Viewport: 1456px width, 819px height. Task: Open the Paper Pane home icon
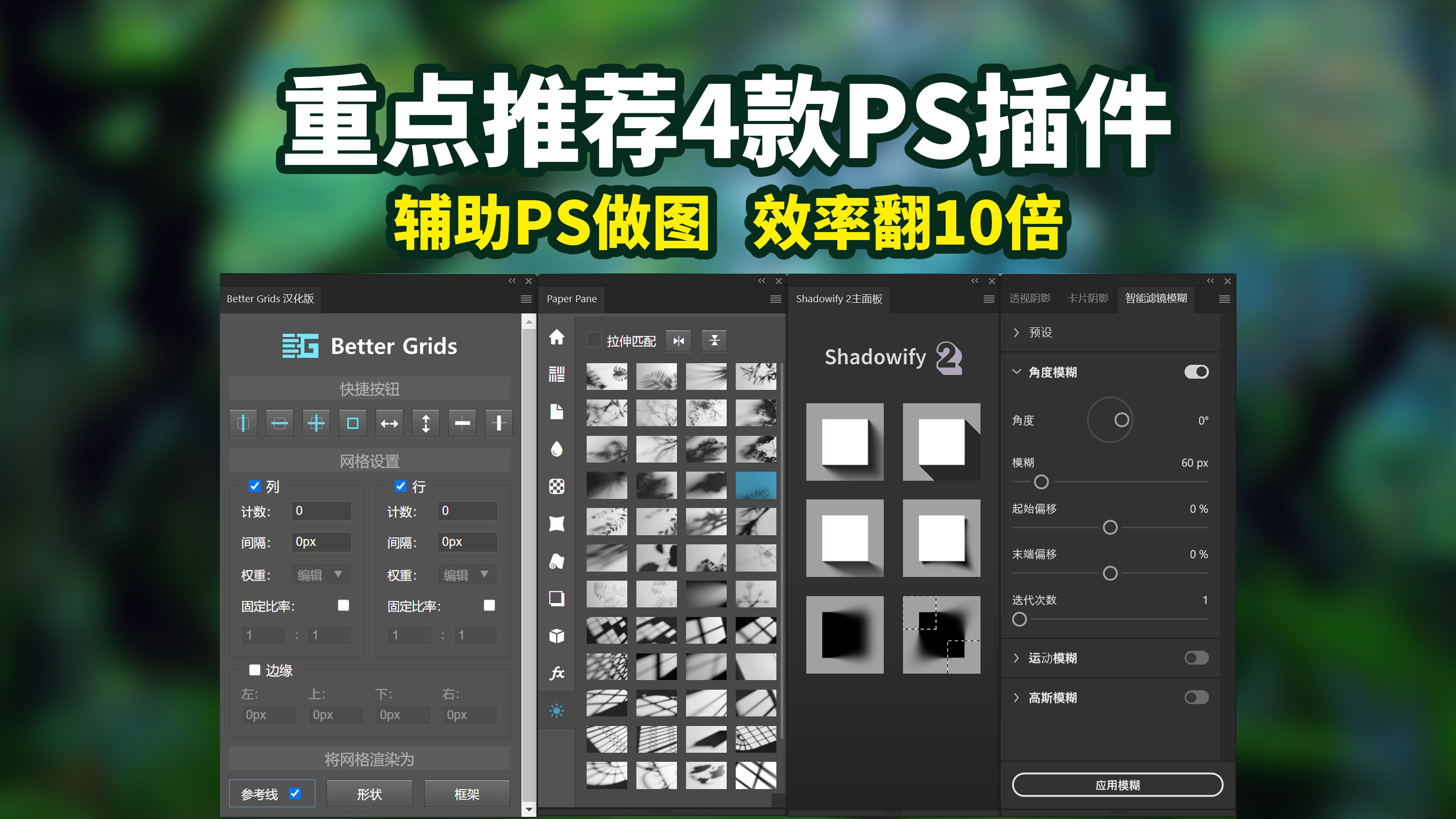[x=557, y=337]
